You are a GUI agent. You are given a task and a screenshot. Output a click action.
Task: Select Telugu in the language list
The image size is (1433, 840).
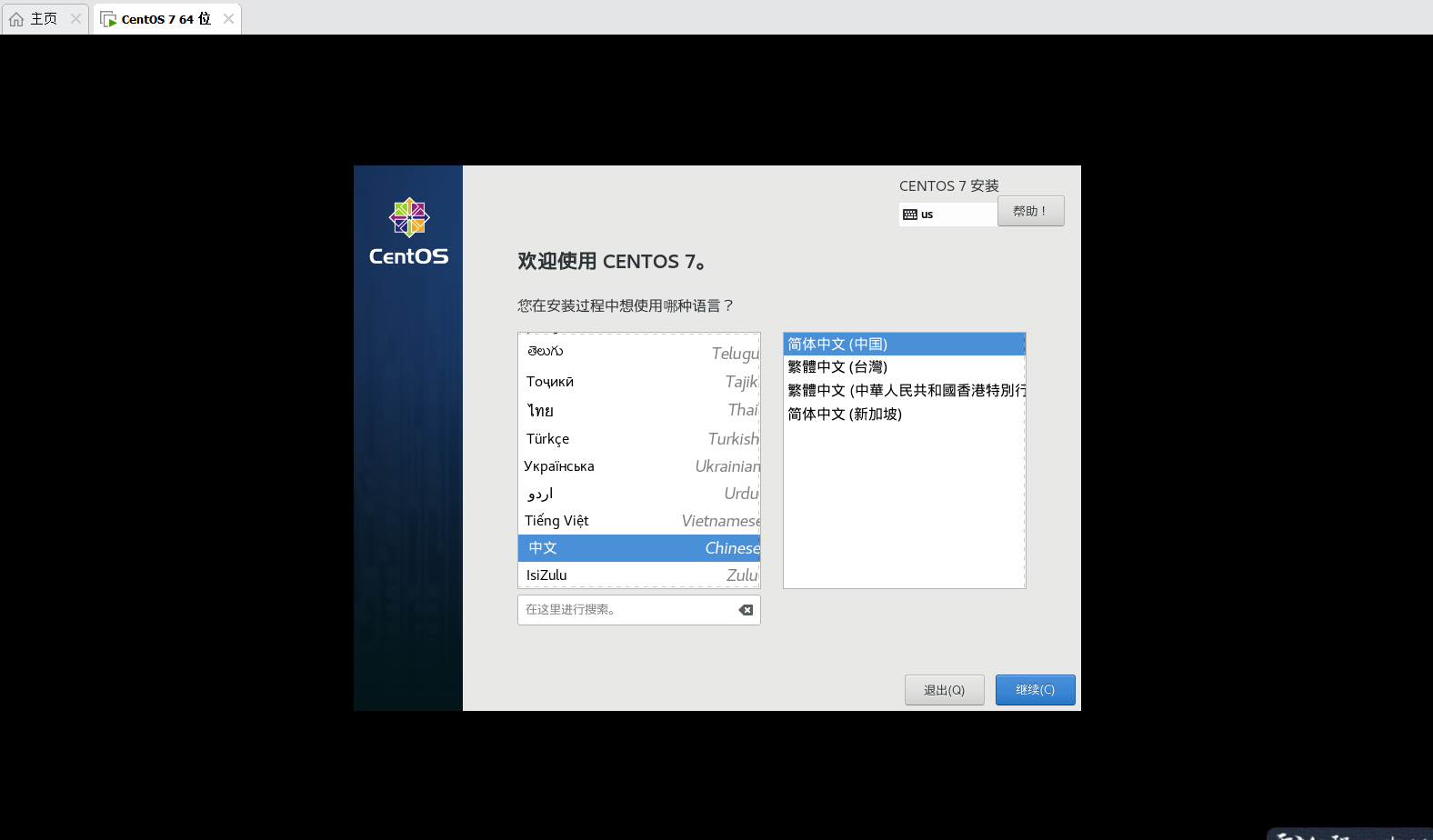(639, 353)
